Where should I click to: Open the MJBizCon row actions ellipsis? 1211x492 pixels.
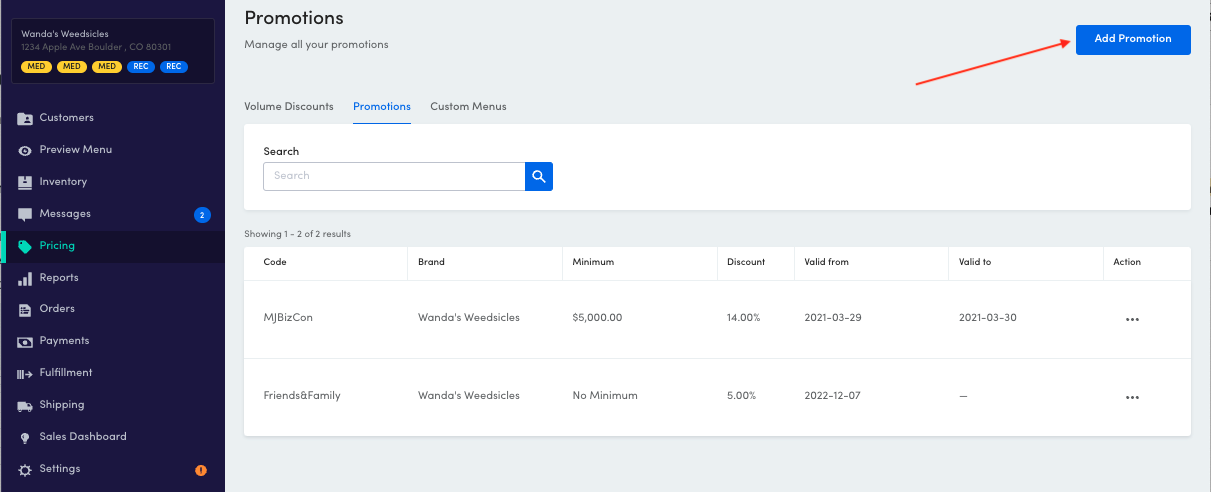tap(1132, 319)
